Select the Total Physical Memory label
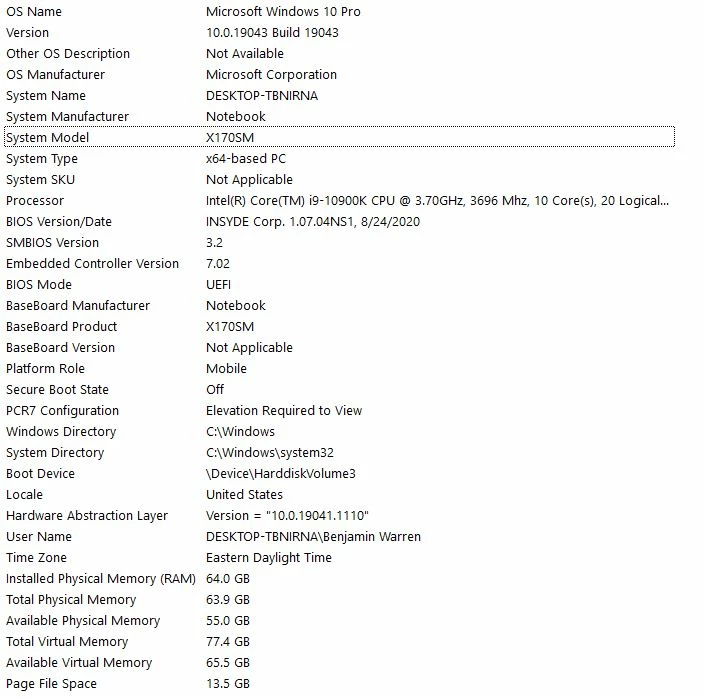This screenshot has height=697, width=704. [x=71, y=600]
